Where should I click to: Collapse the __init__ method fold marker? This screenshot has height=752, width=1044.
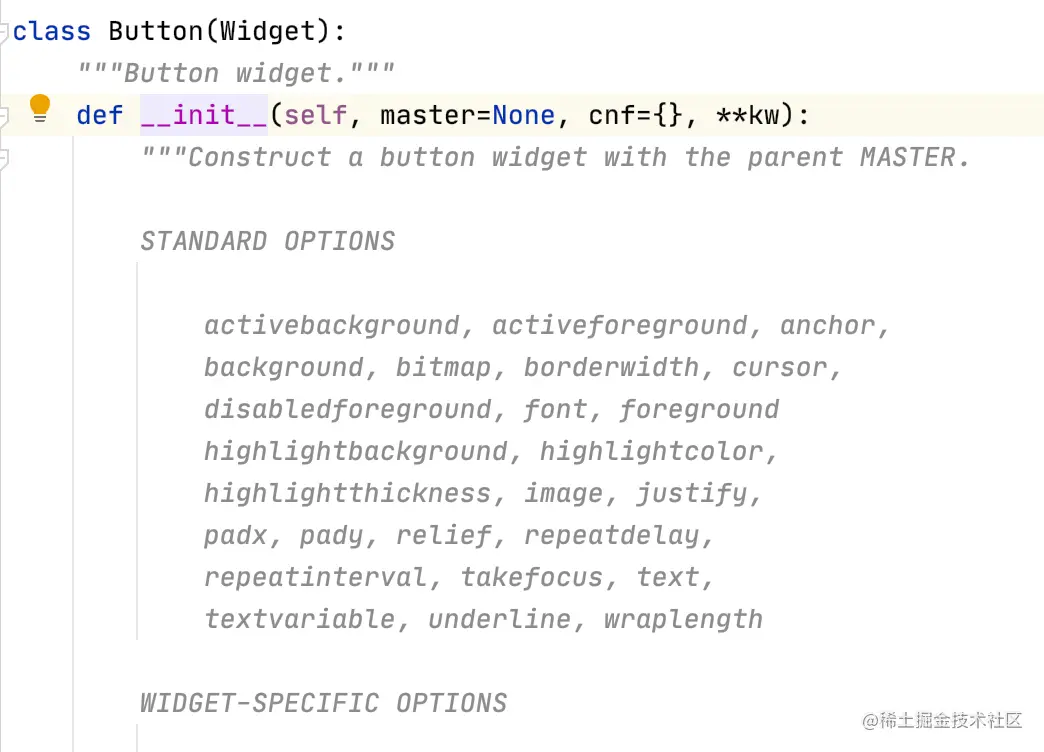tap(3, 115)
